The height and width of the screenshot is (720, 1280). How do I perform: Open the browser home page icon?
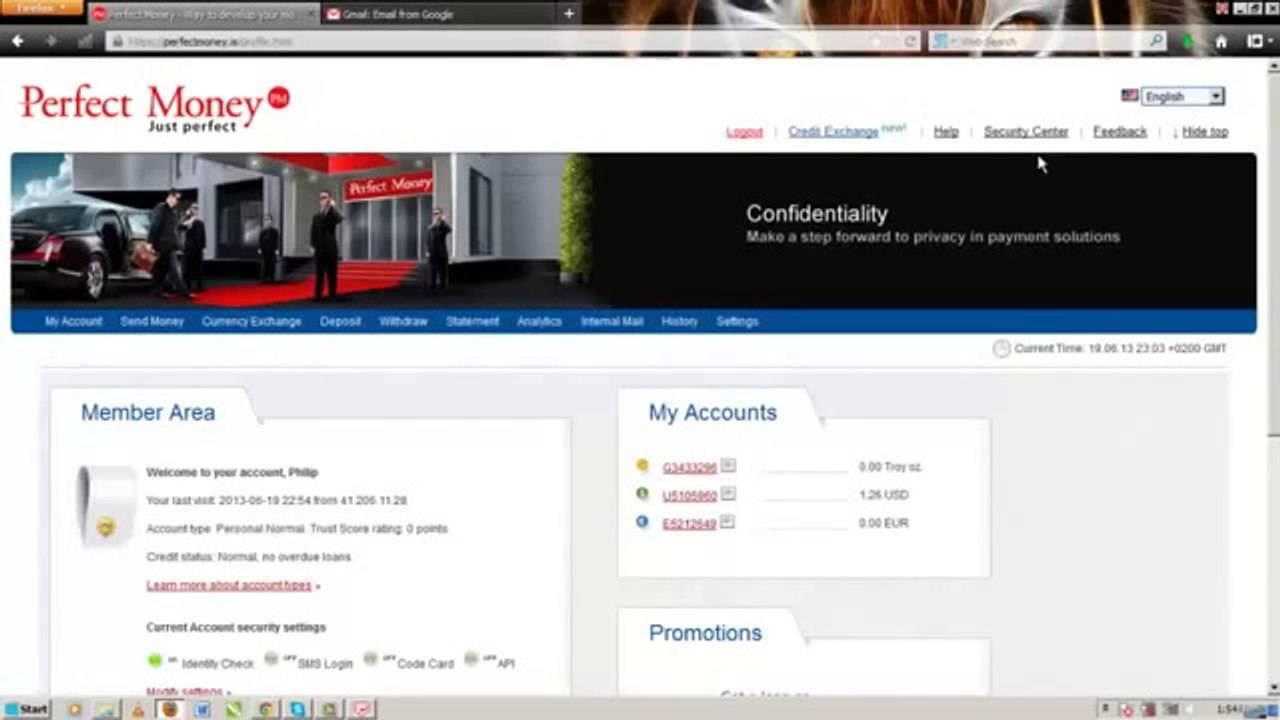pyautogui.click(x=1221, y=41)
